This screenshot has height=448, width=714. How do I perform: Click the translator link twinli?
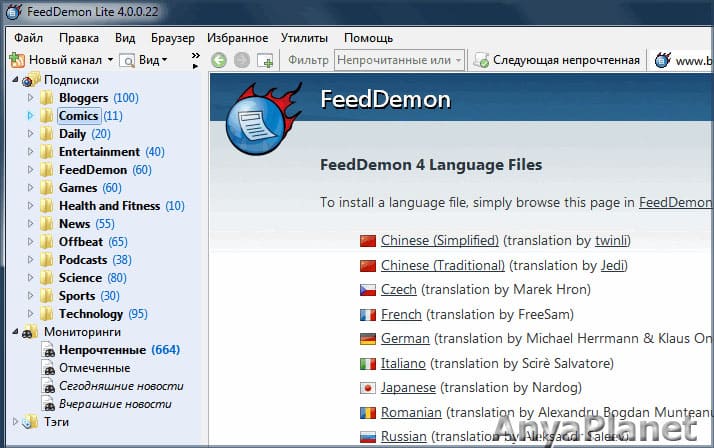pyautogui.click(x=612, y=240)
